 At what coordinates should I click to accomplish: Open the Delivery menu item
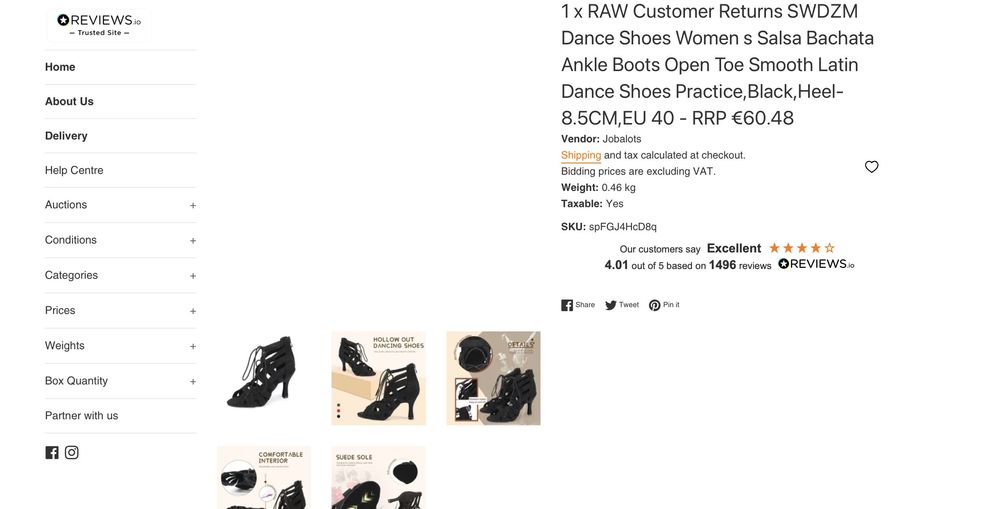pos(66,136)
